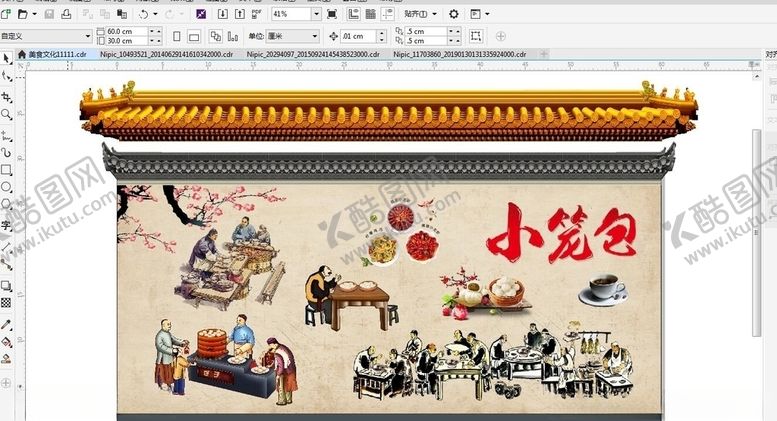Click the nudge distance .01 cm field

(359, 36)
